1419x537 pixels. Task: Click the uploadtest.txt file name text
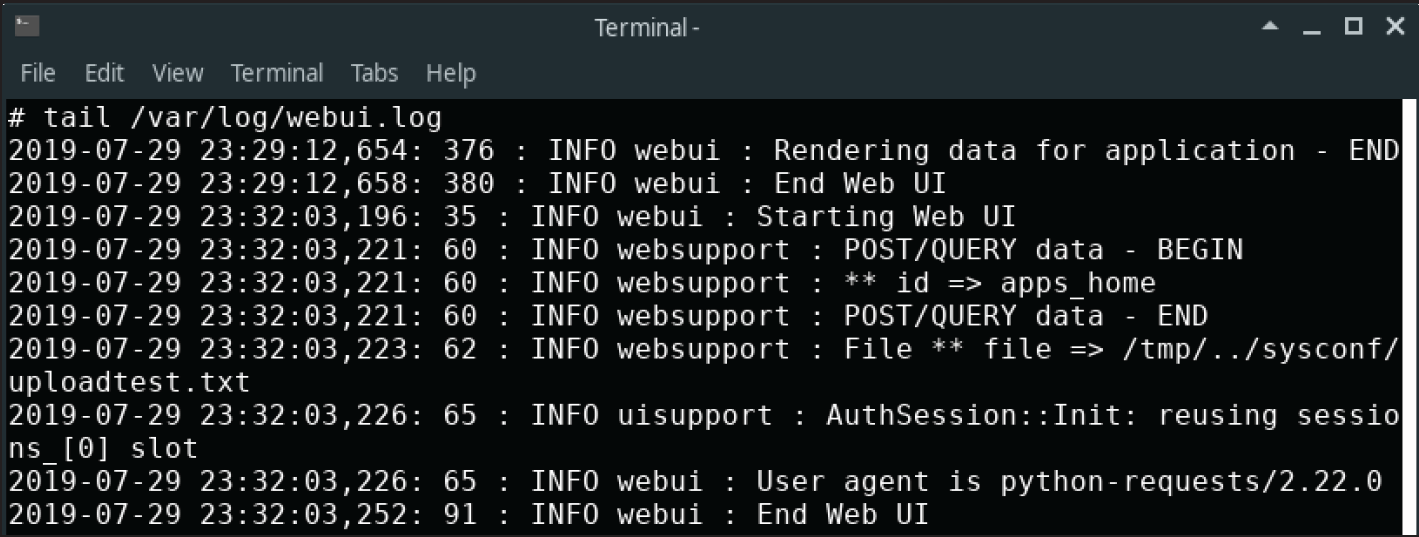[129, 382]
